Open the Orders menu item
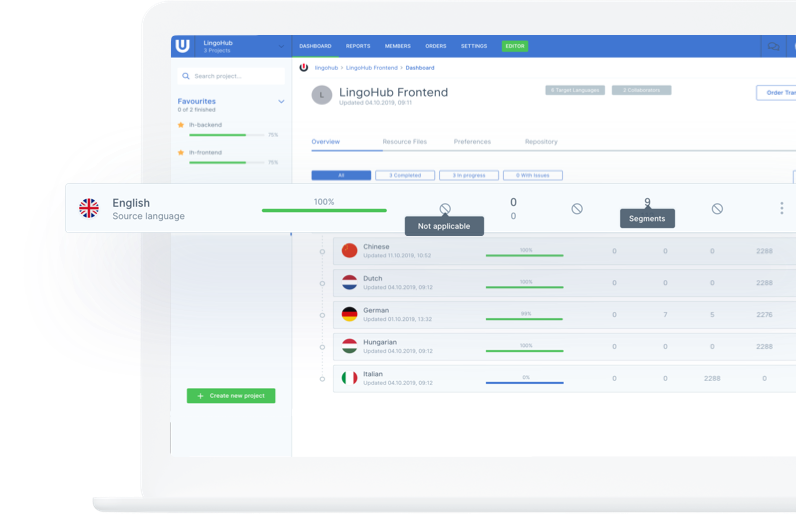 [436, 46]
